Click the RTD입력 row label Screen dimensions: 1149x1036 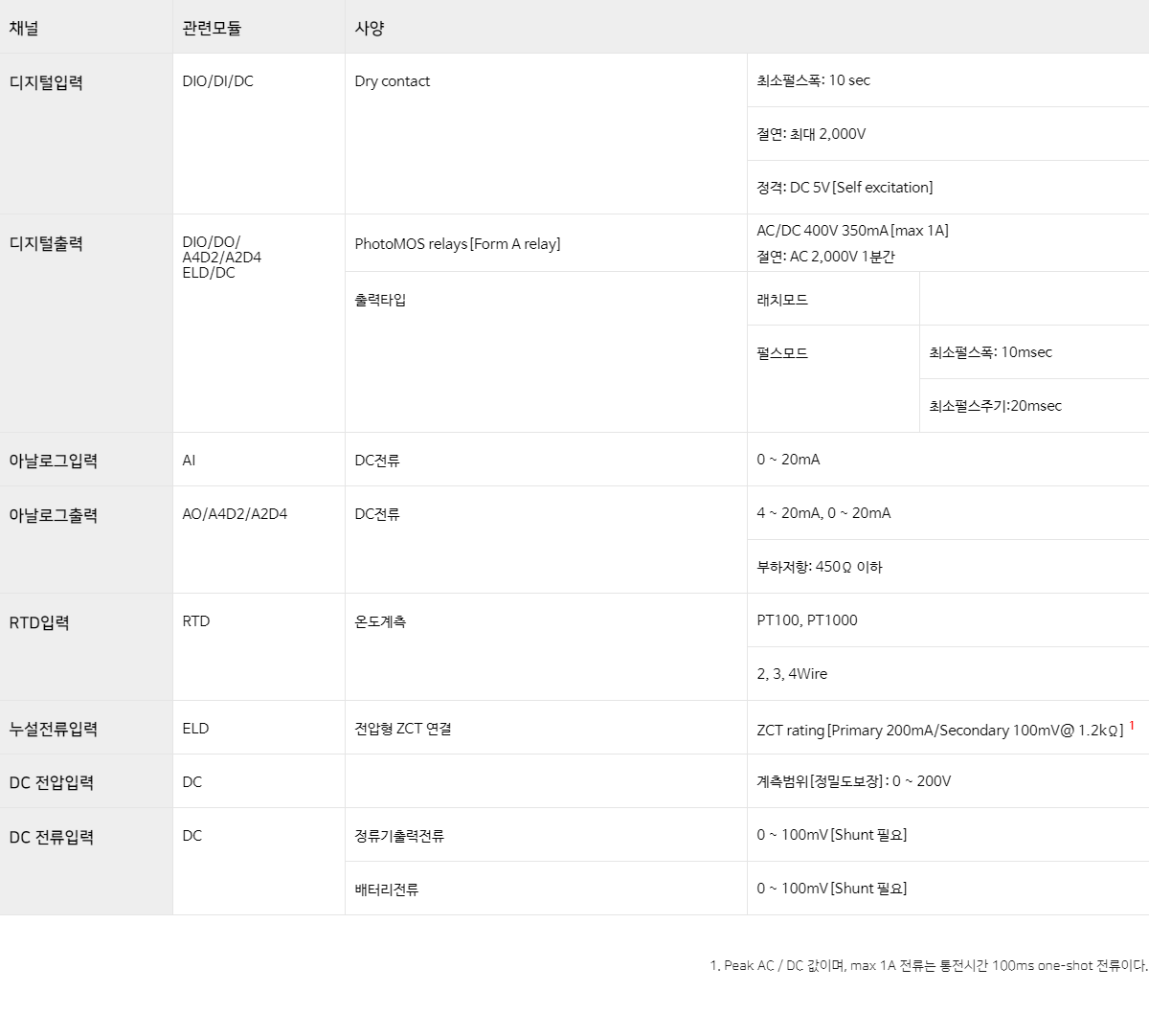pyautogui.click(x=39, y=622)
